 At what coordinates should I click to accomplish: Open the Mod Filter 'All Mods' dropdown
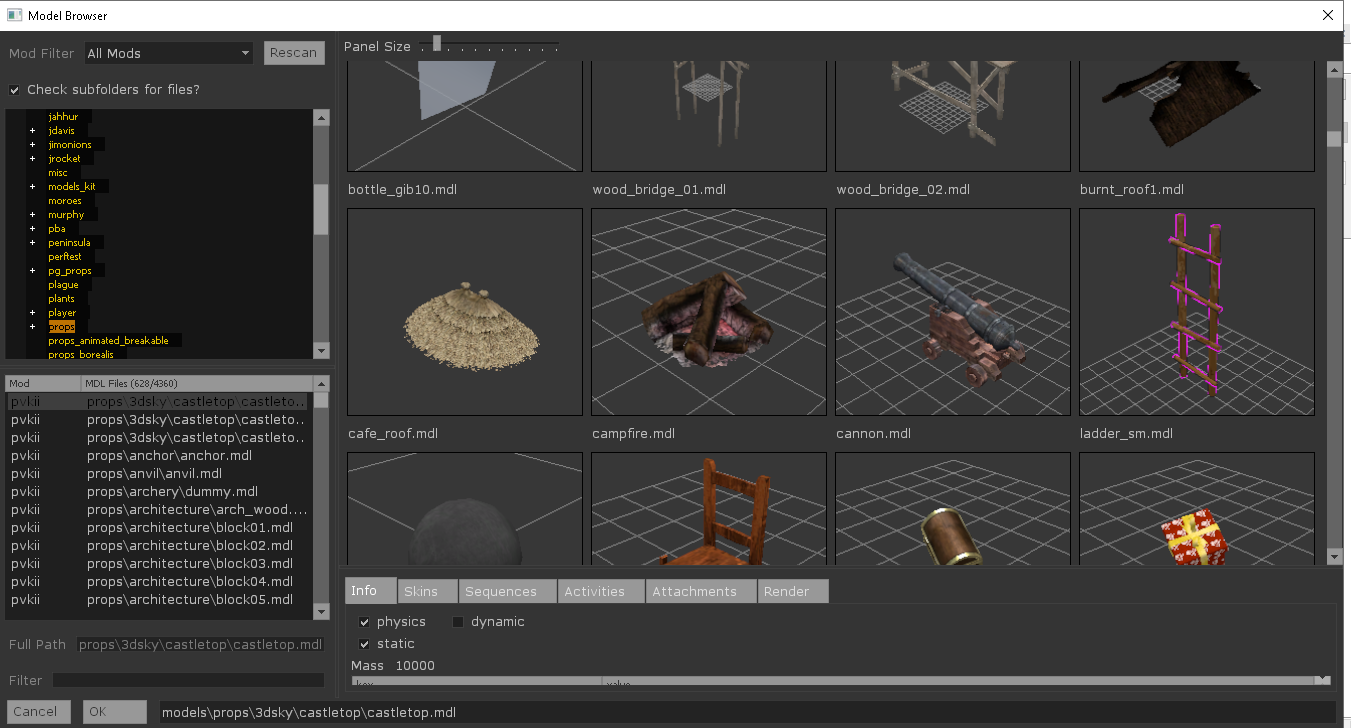(x=168, y=53)
